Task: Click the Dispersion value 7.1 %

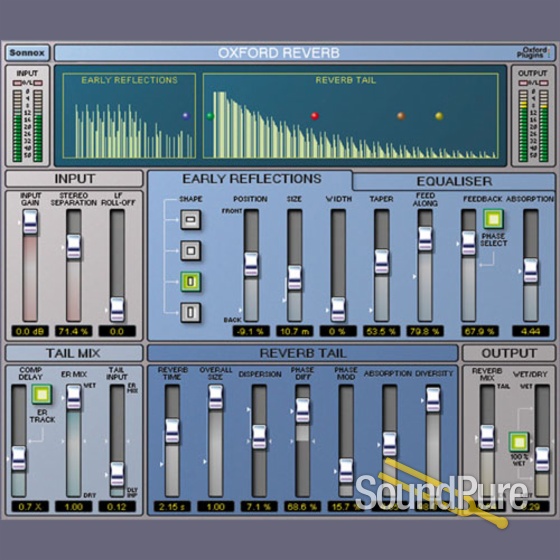Action: pyautogui.click(x=259, y=506)
